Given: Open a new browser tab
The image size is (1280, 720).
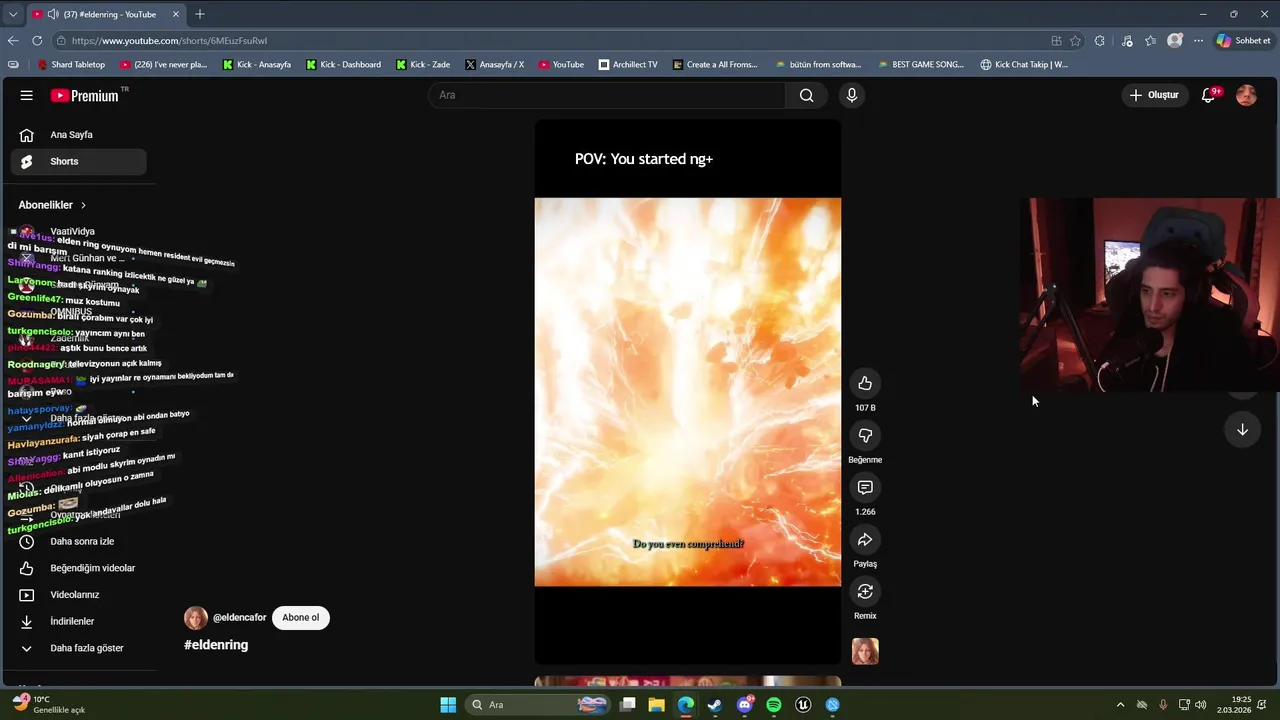Looking at the screenshot, I should coord(200,14).
